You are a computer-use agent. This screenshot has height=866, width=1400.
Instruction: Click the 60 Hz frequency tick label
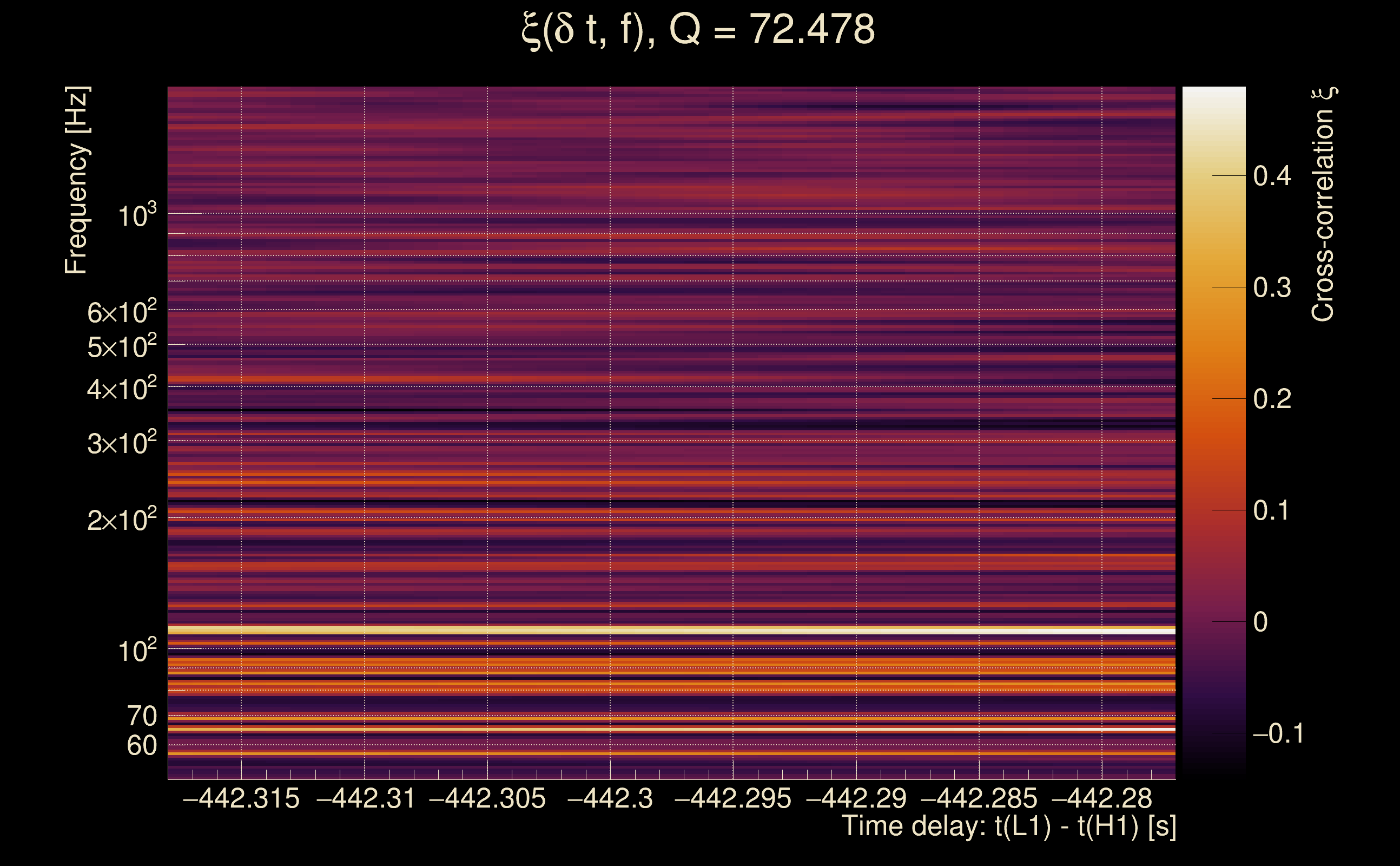coord(141,746)
